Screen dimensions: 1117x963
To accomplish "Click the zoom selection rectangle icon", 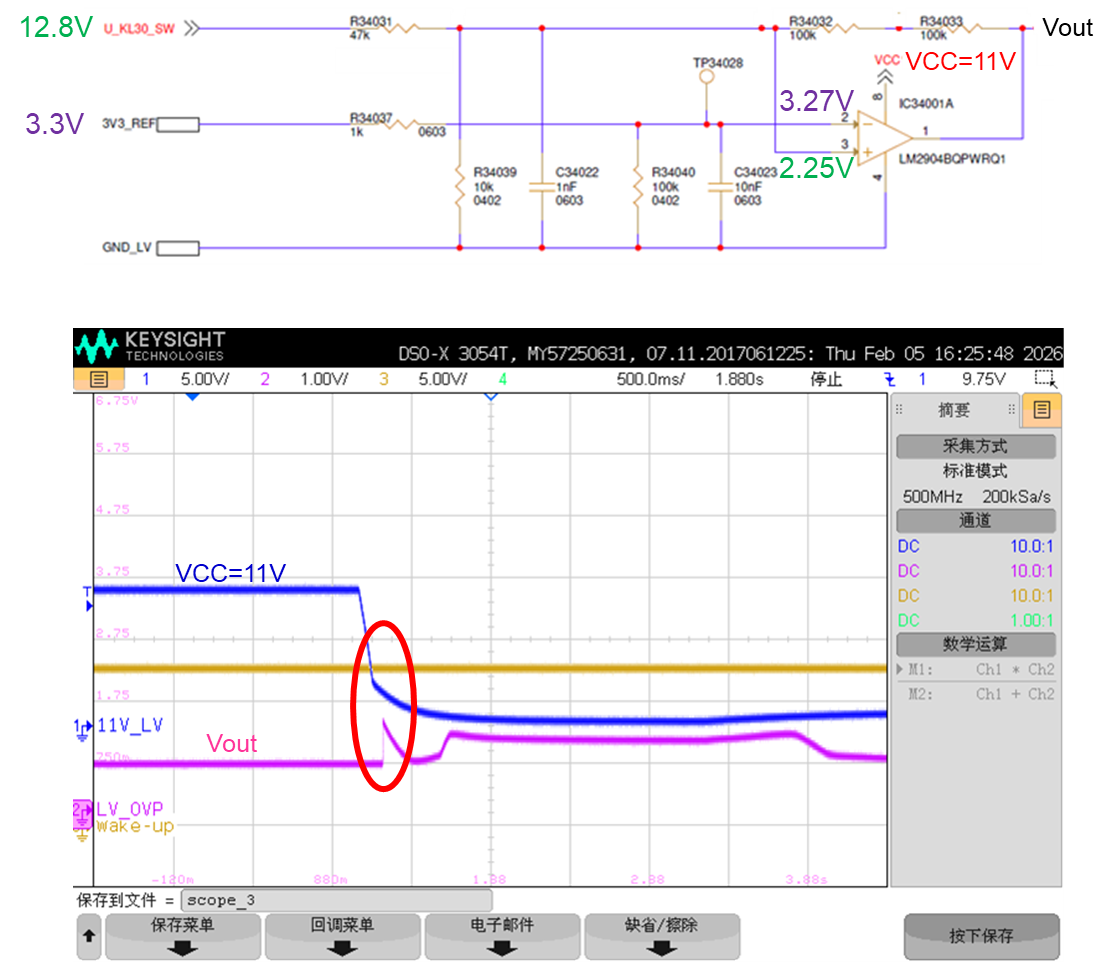I will 1045,379.
